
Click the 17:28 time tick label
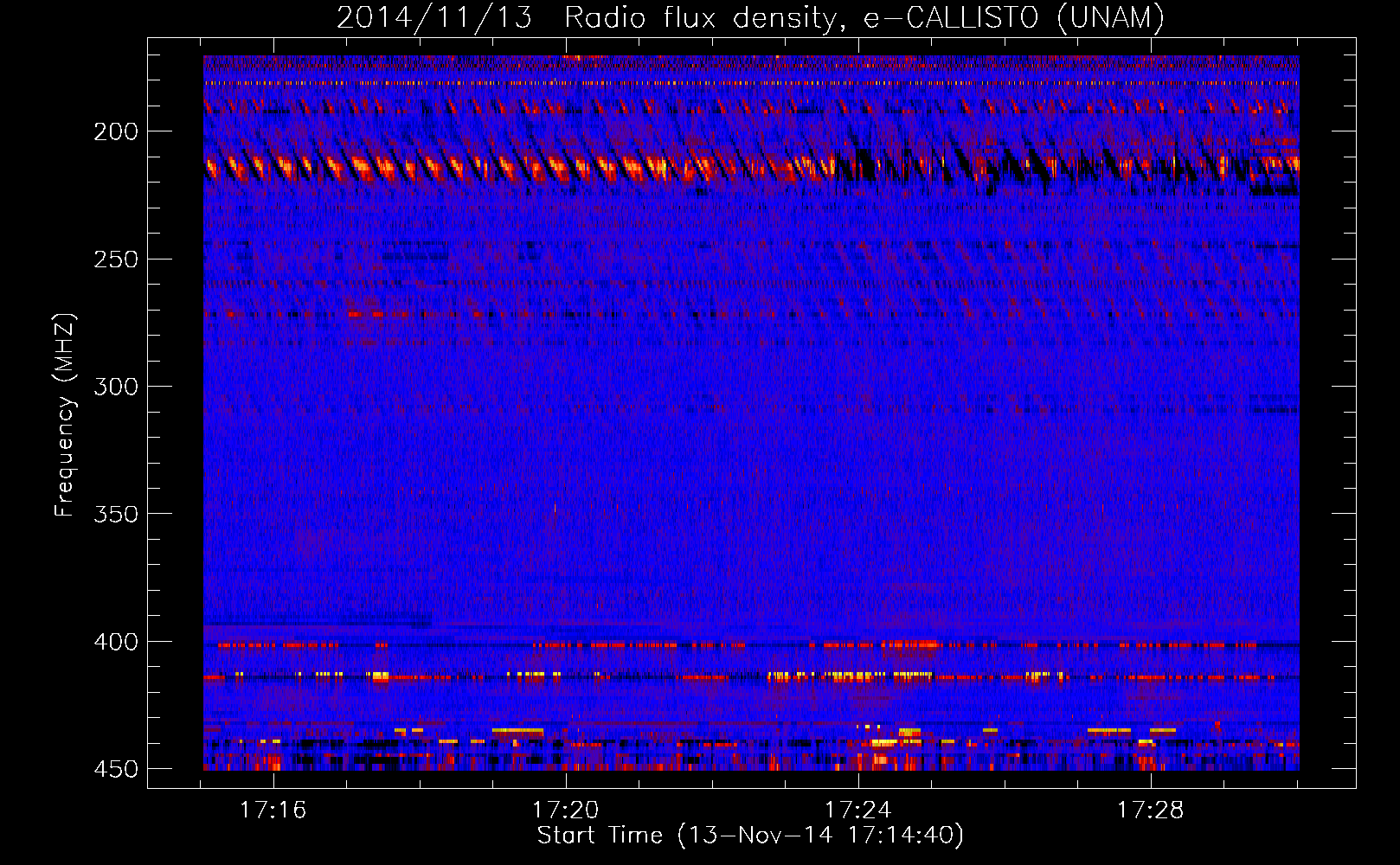click(x=1151, y=811)
